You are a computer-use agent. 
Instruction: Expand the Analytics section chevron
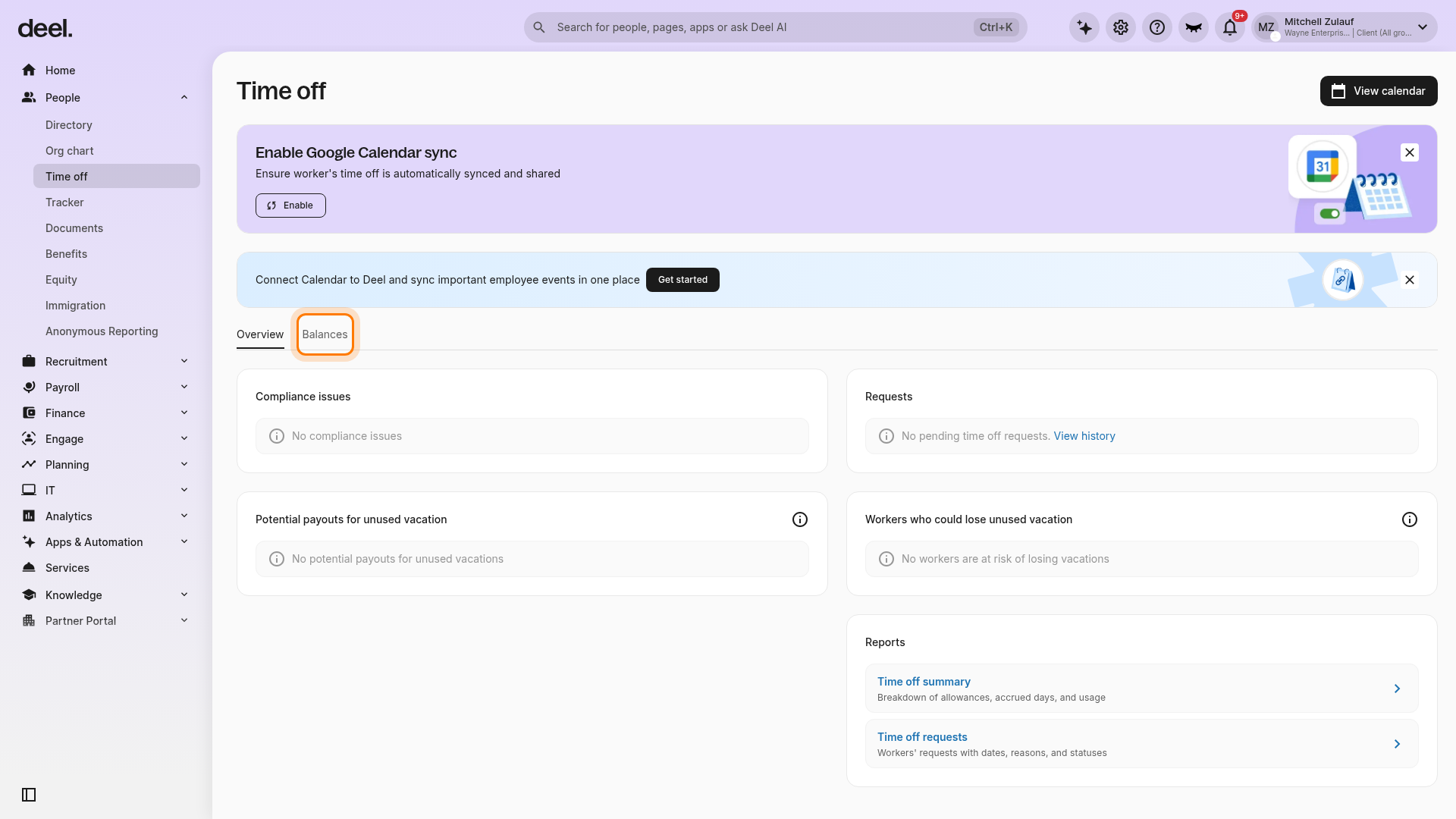click(184, 516)
